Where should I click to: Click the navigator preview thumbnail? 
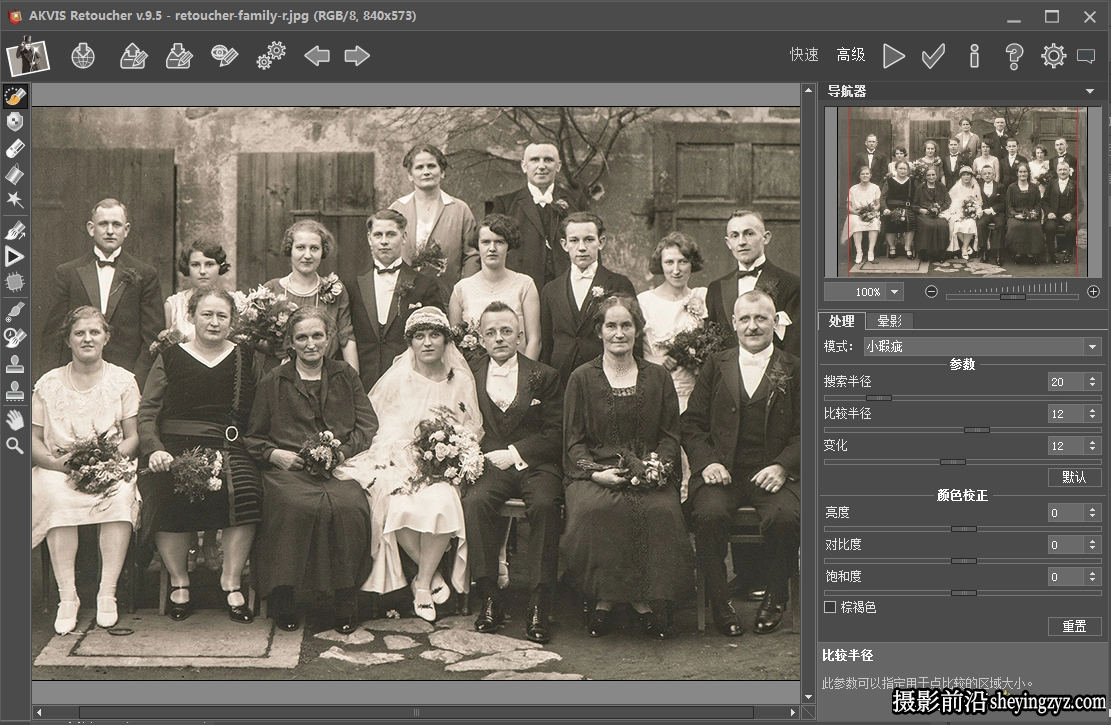(x=963, y=191)
